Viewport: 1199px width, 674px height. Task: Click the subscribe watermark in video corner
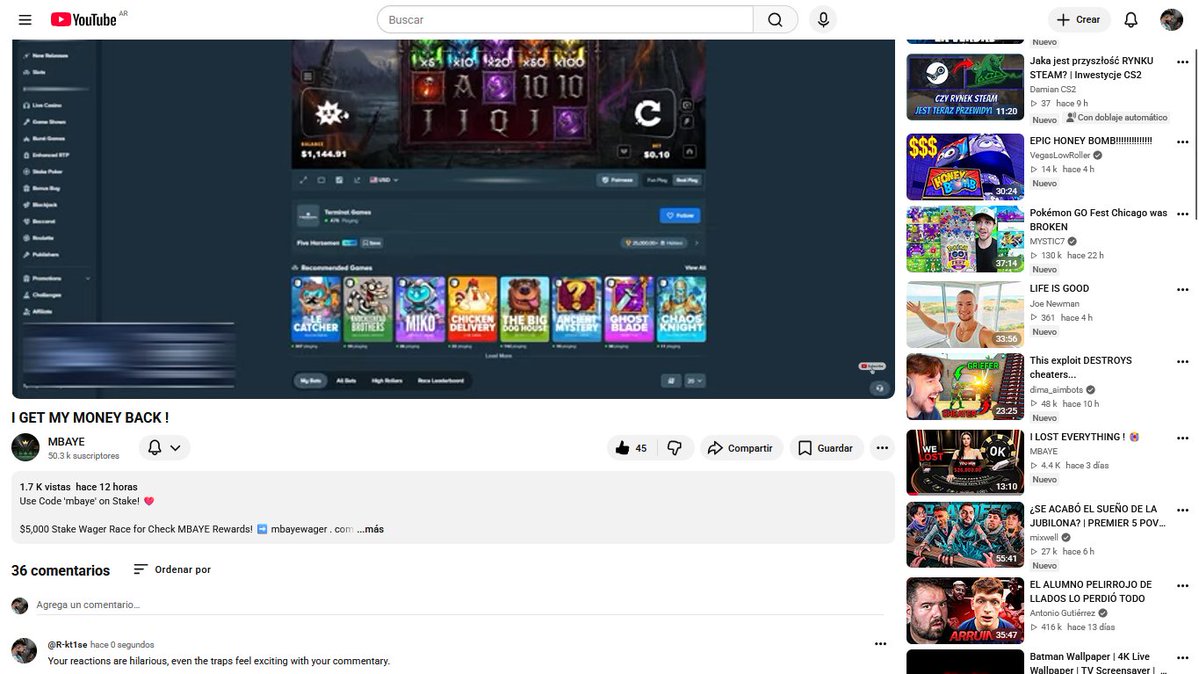(x=872, y=366)
